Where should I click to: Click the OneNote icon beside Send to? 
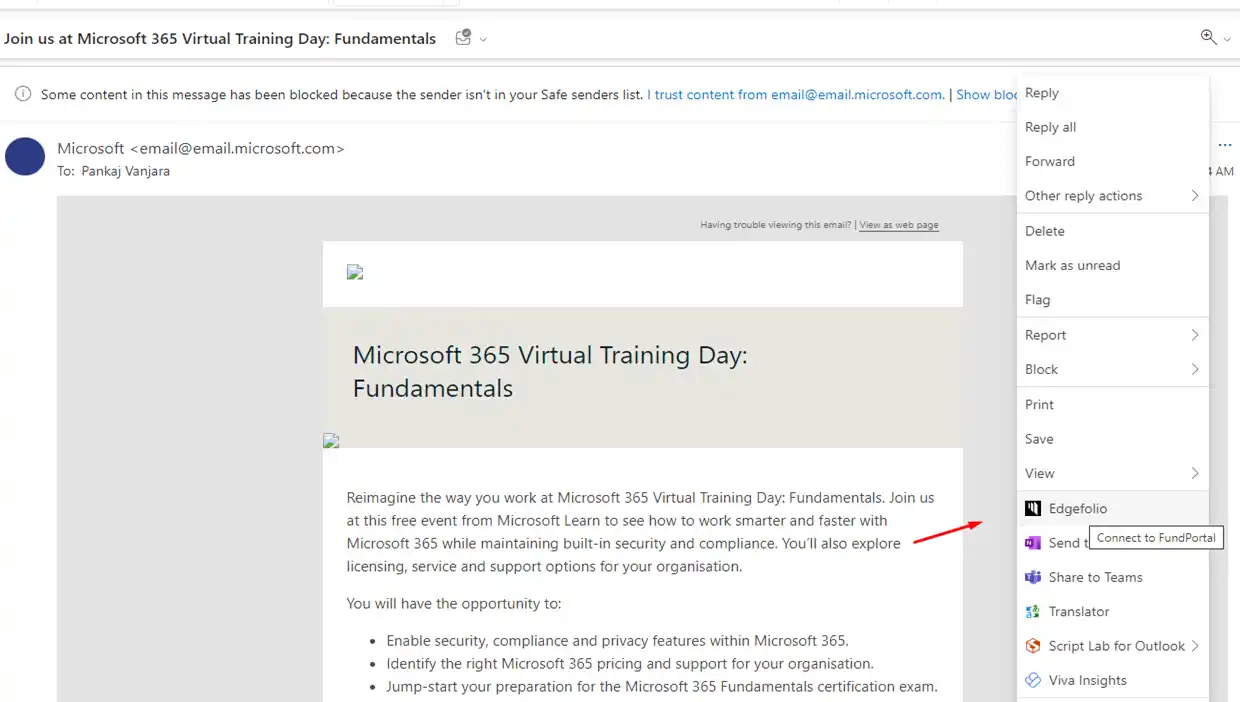(1033, 543)
